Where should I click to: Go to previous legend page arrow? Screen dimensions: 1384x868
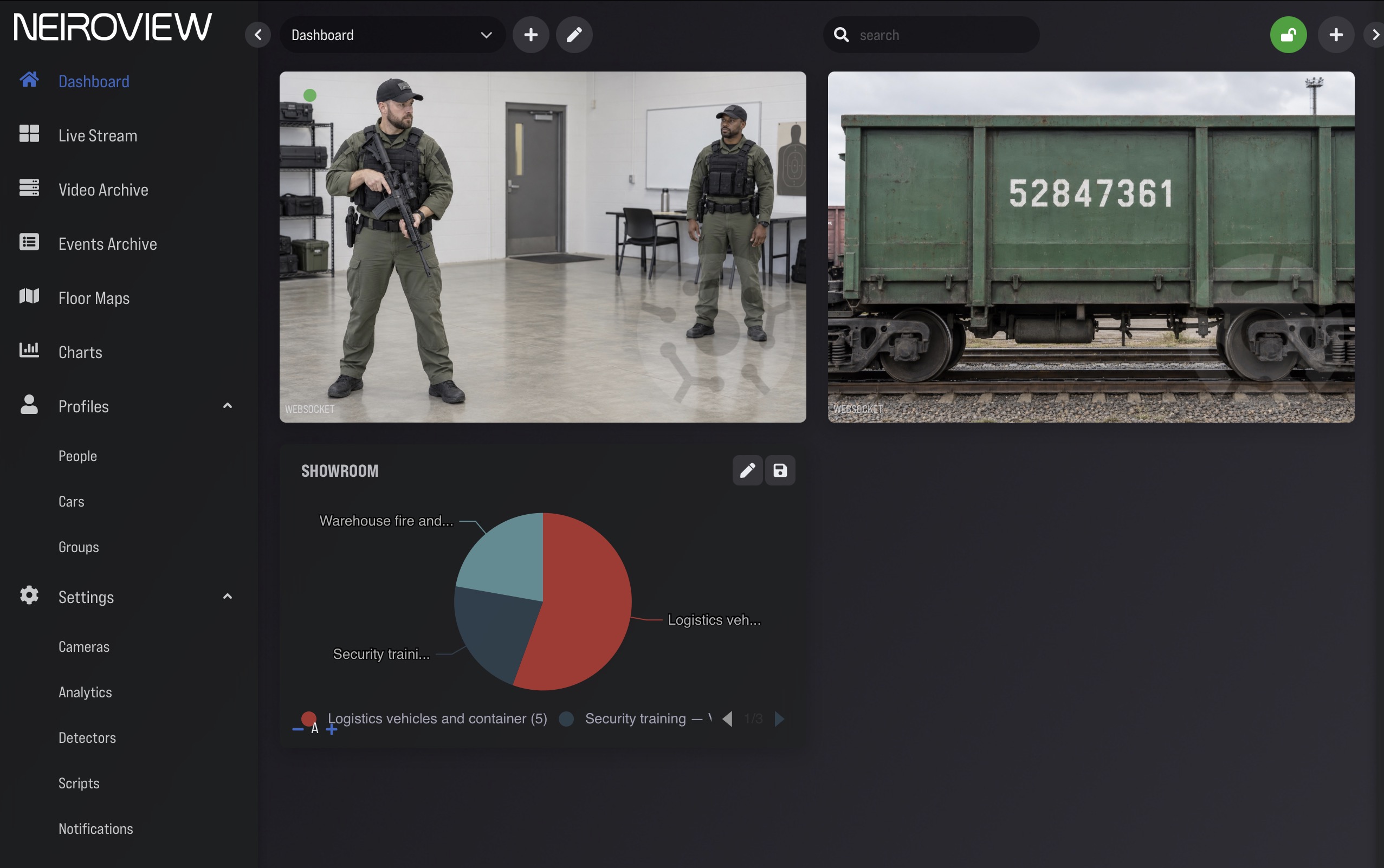click(x=728, y=719)
